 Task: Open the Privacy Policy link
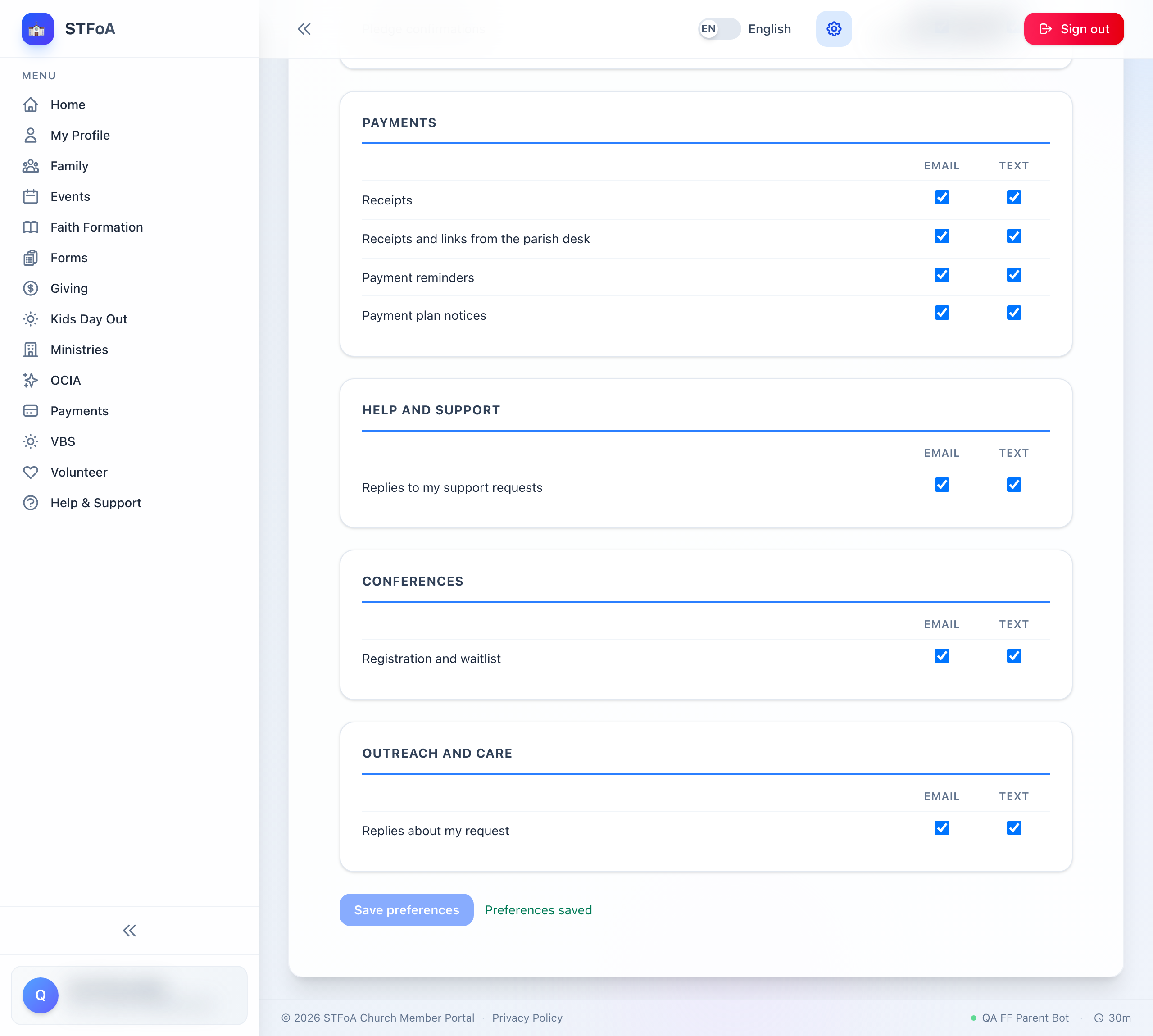[x=527, y=1018]
